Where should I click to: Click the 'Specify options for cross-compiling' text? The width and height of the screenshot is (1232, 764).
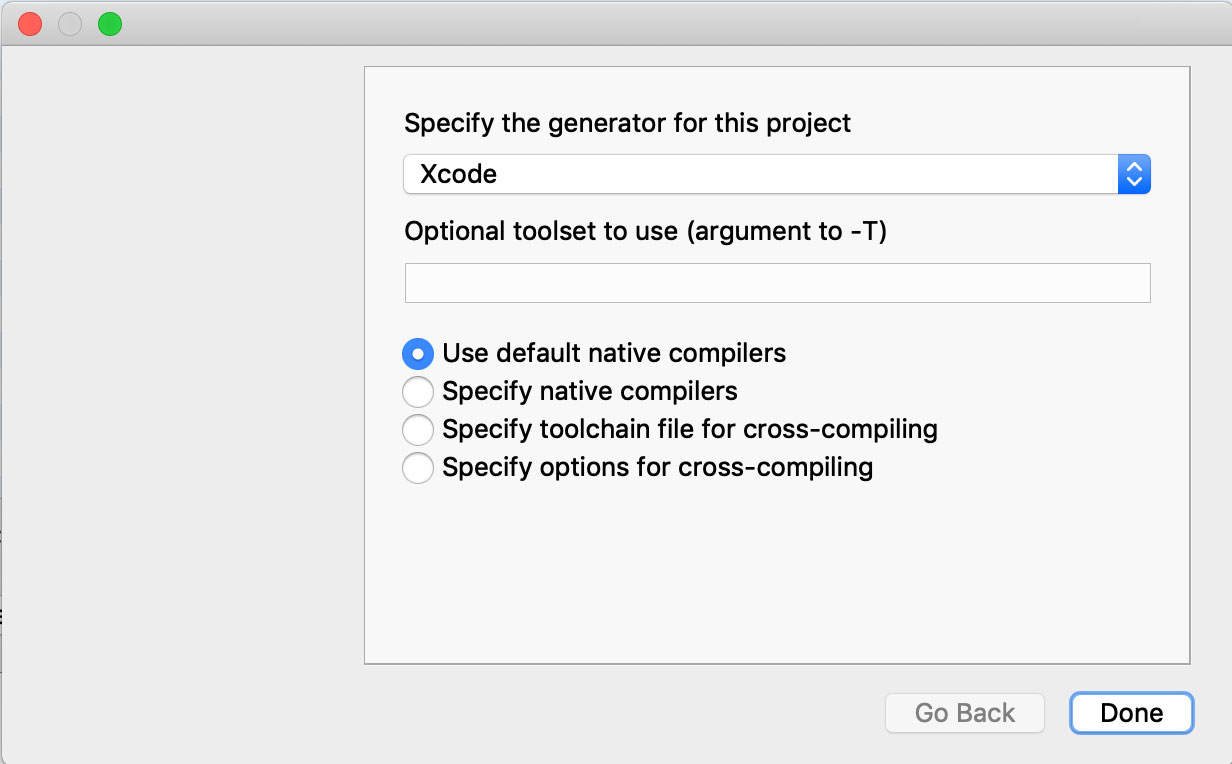[x=658, y=468]
